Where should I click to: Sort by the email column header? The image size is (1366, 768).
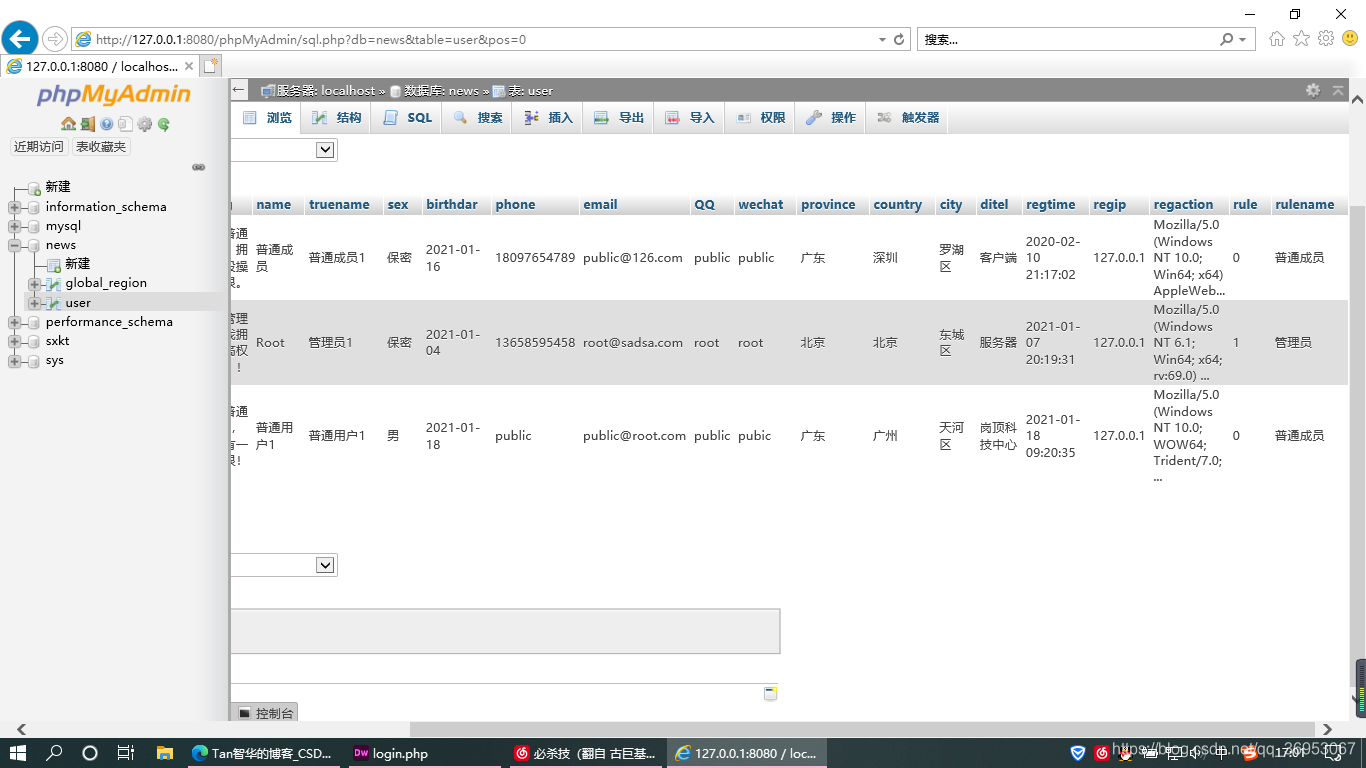tap(600, 204)
